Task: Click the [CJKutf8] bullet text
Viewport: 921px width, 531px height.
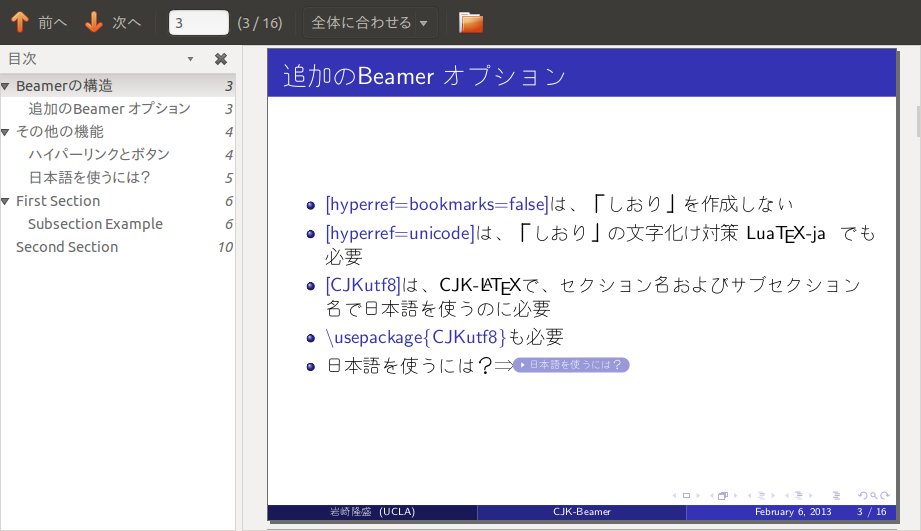Action: coord(363,285)
